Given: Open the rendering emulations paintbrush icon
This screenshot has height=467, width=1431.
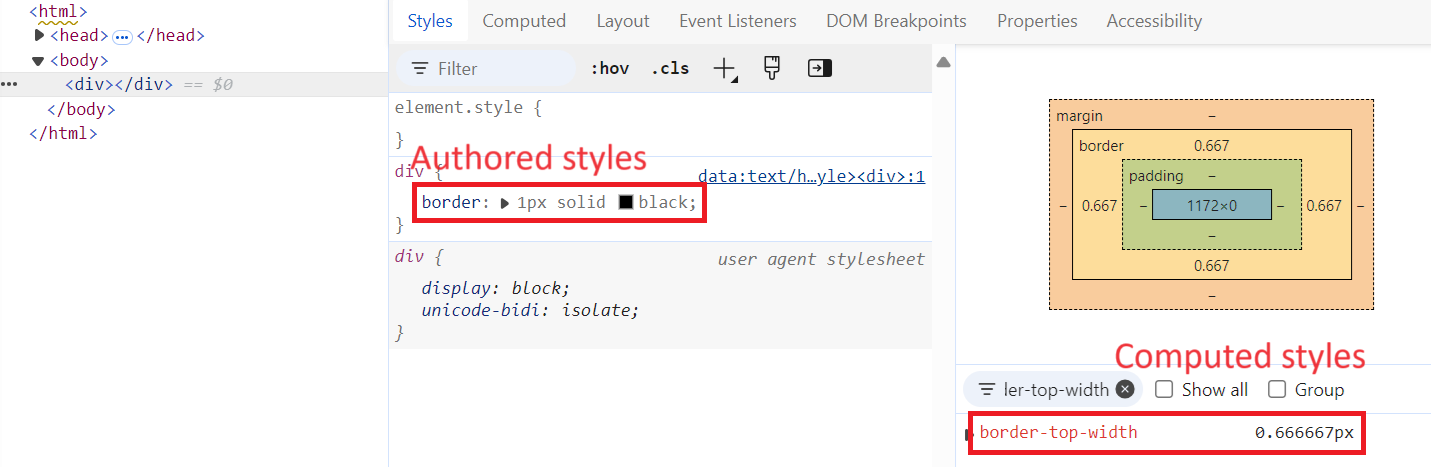Looking at the screenshot, I should pyautogui.click(x=771, y=68).
